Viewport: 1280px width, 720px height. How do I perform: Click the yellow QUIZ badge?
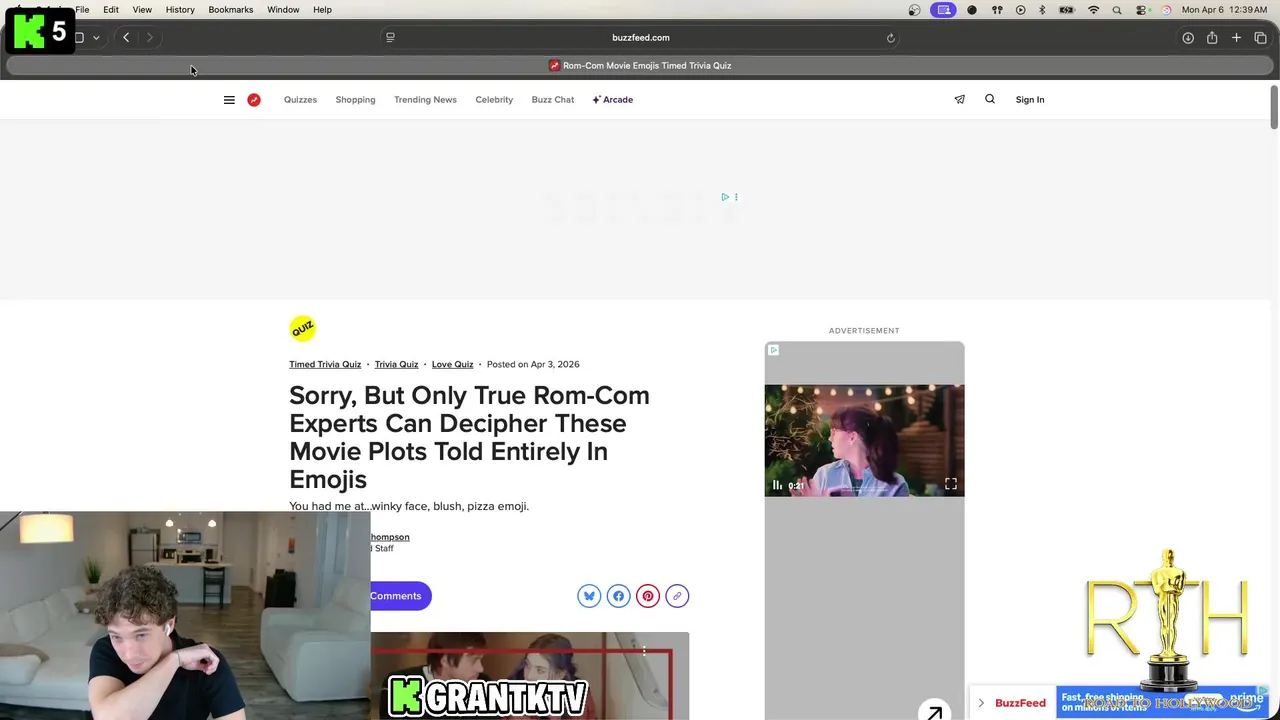point(302,329)
